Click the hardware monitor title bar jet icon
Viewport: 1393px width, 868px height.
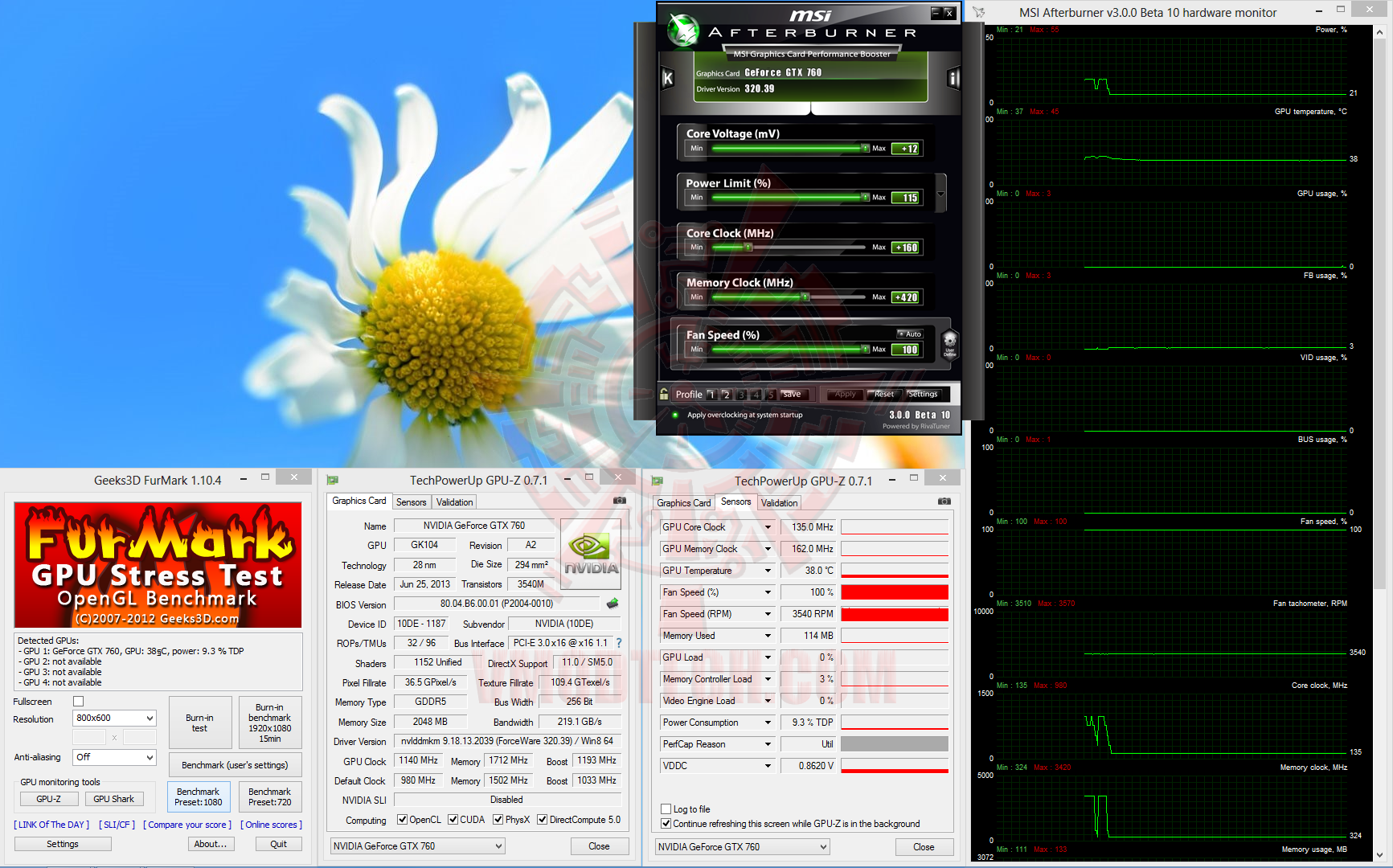(978, 12)
